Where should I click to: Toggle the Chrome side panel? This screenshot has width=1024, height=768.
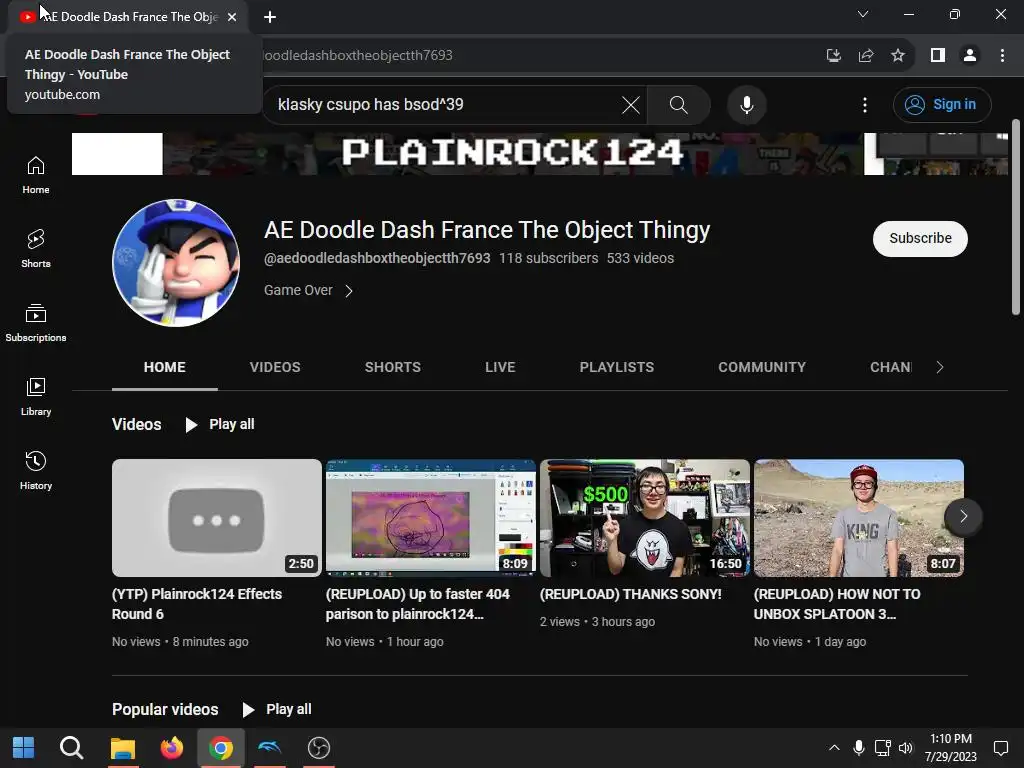click(x=938, y=56)
